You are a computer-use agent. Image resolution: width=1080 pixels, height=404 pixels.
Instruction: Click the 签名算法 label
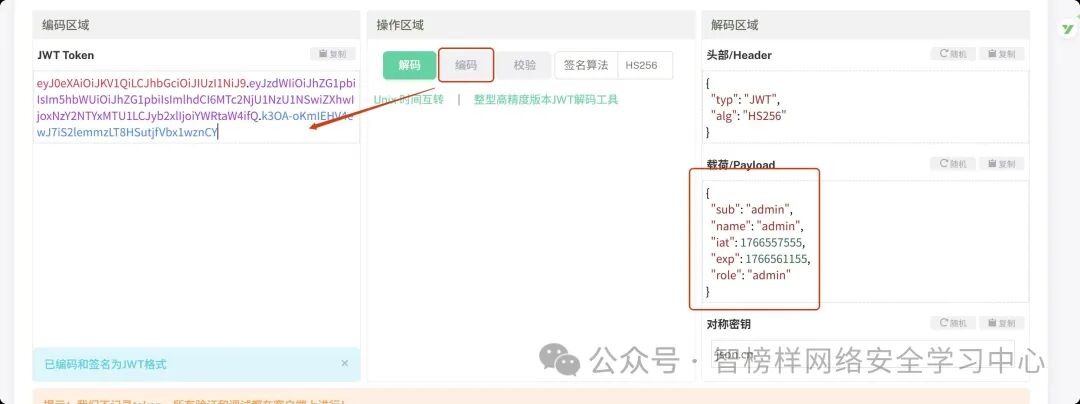586,65
